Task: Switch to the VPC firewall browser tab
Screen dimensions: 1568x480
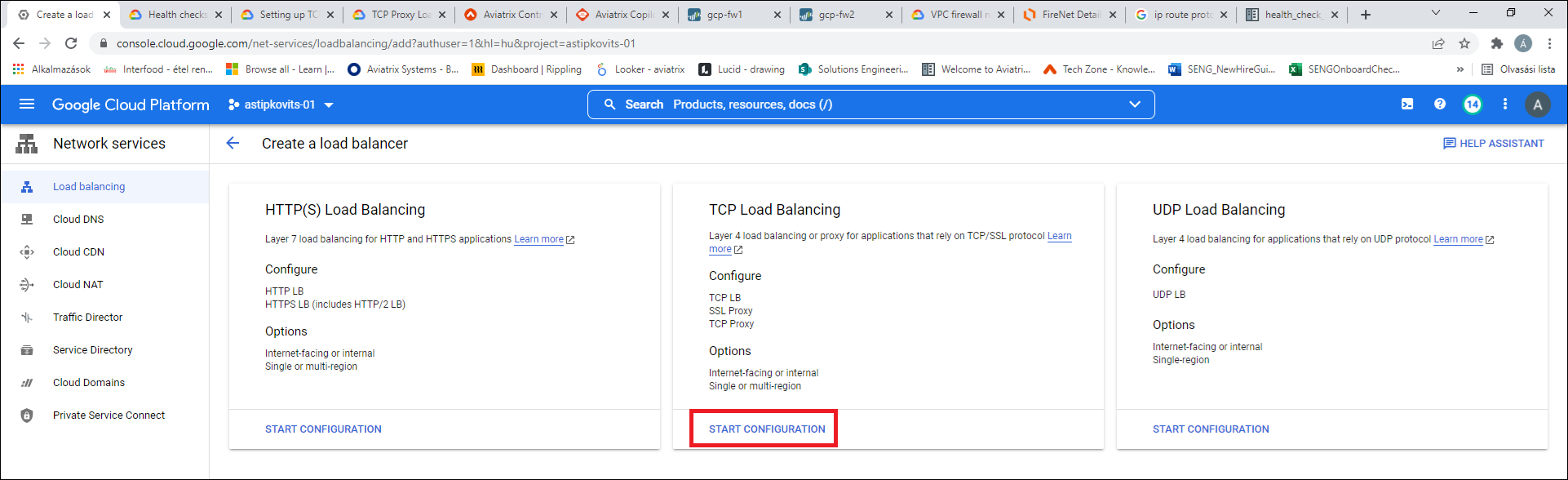Action: click(x=959, y=15)
